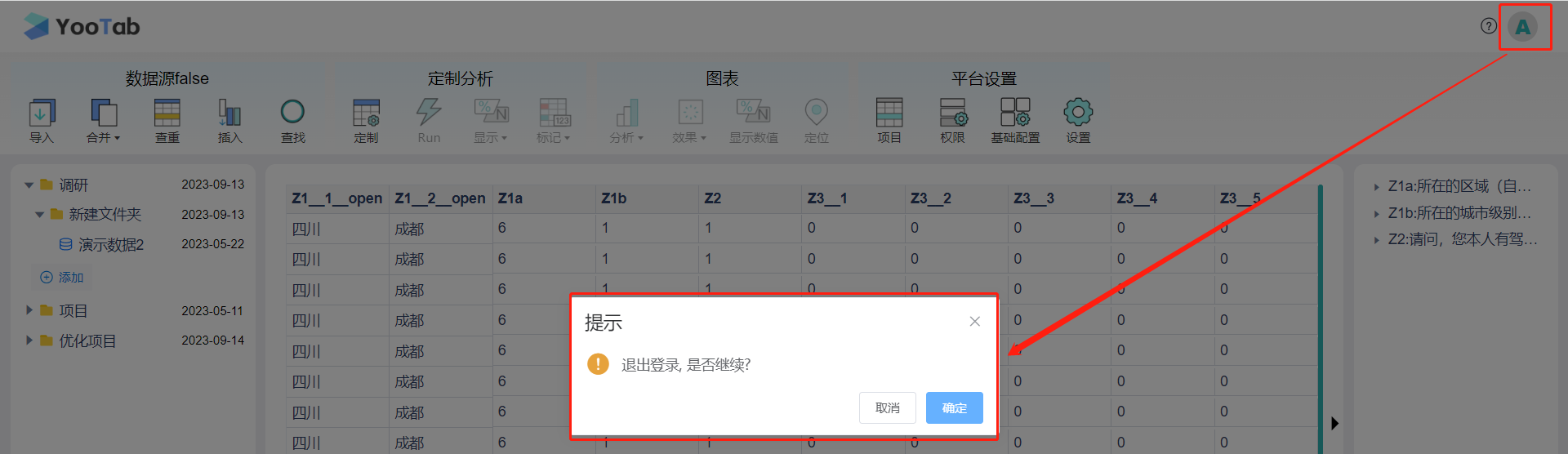This screenshot has width=1568, height=454.
Task: Select the 演示数据2 dataset
Action: (x=111, y=245)
